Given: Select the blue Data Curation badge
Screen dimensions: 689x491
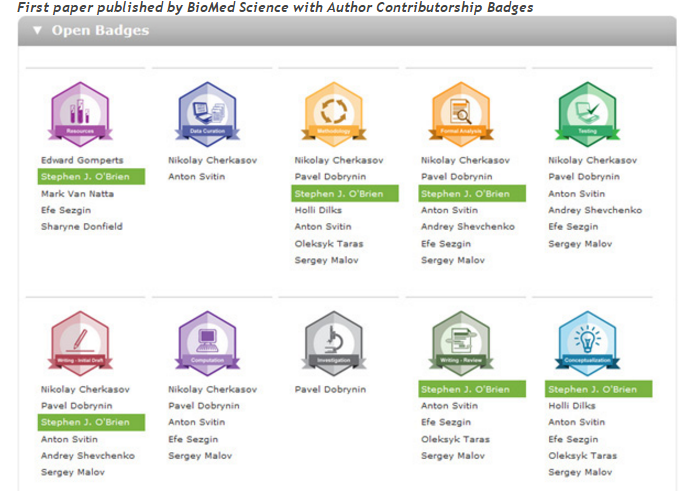Looking at the screenshot, I should [207, 114].
